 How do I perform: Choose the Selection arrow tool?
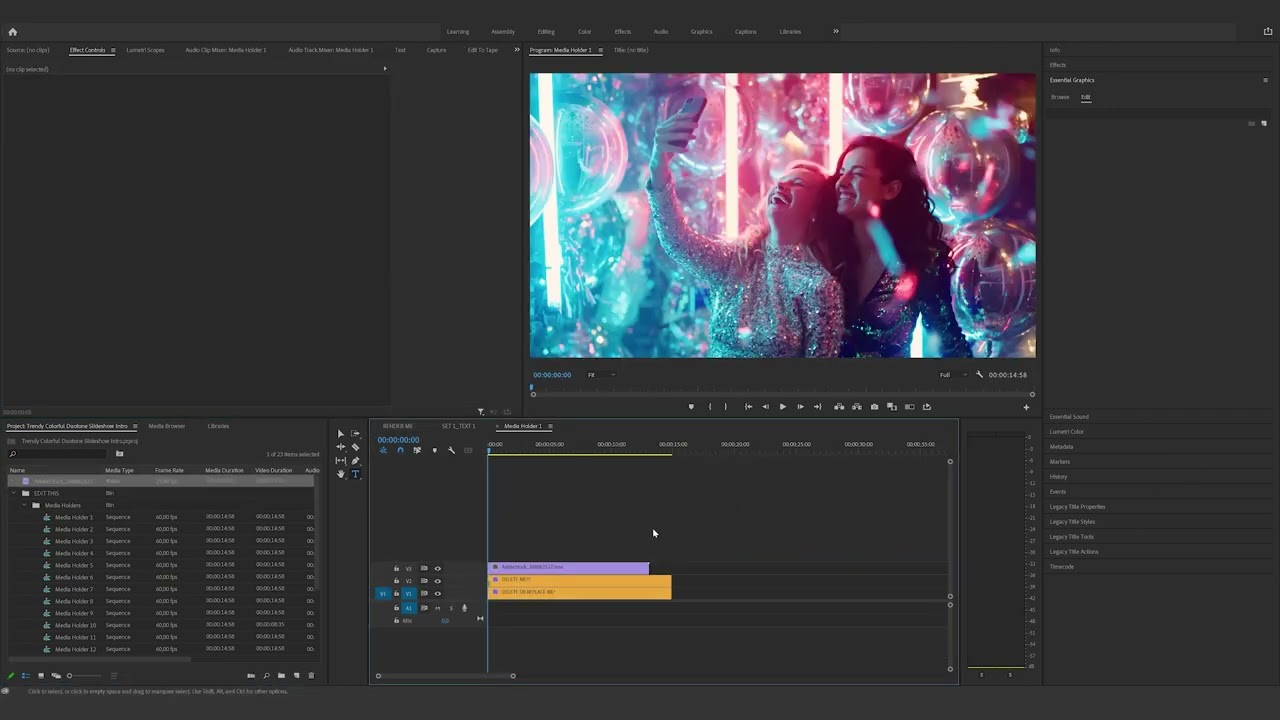(x=340, y=434)
